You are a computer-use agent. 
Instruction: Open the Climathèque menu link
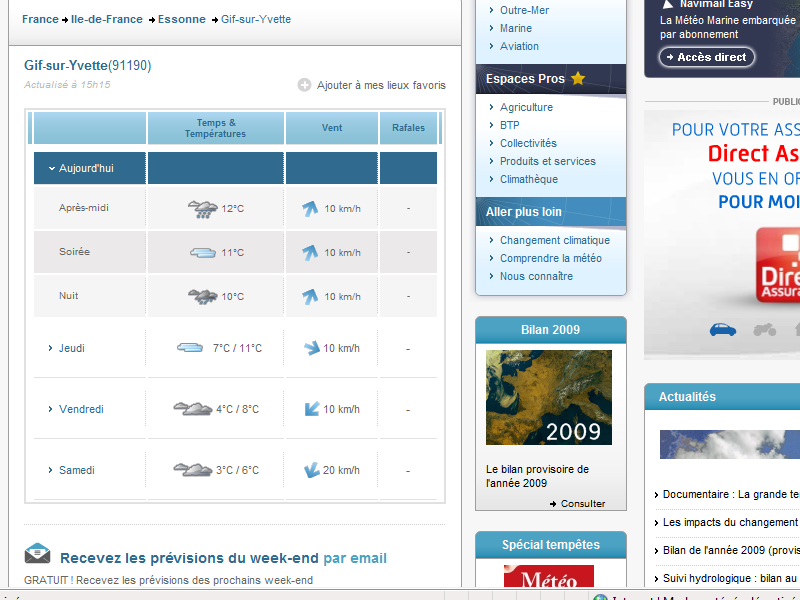tap(529, 179)
